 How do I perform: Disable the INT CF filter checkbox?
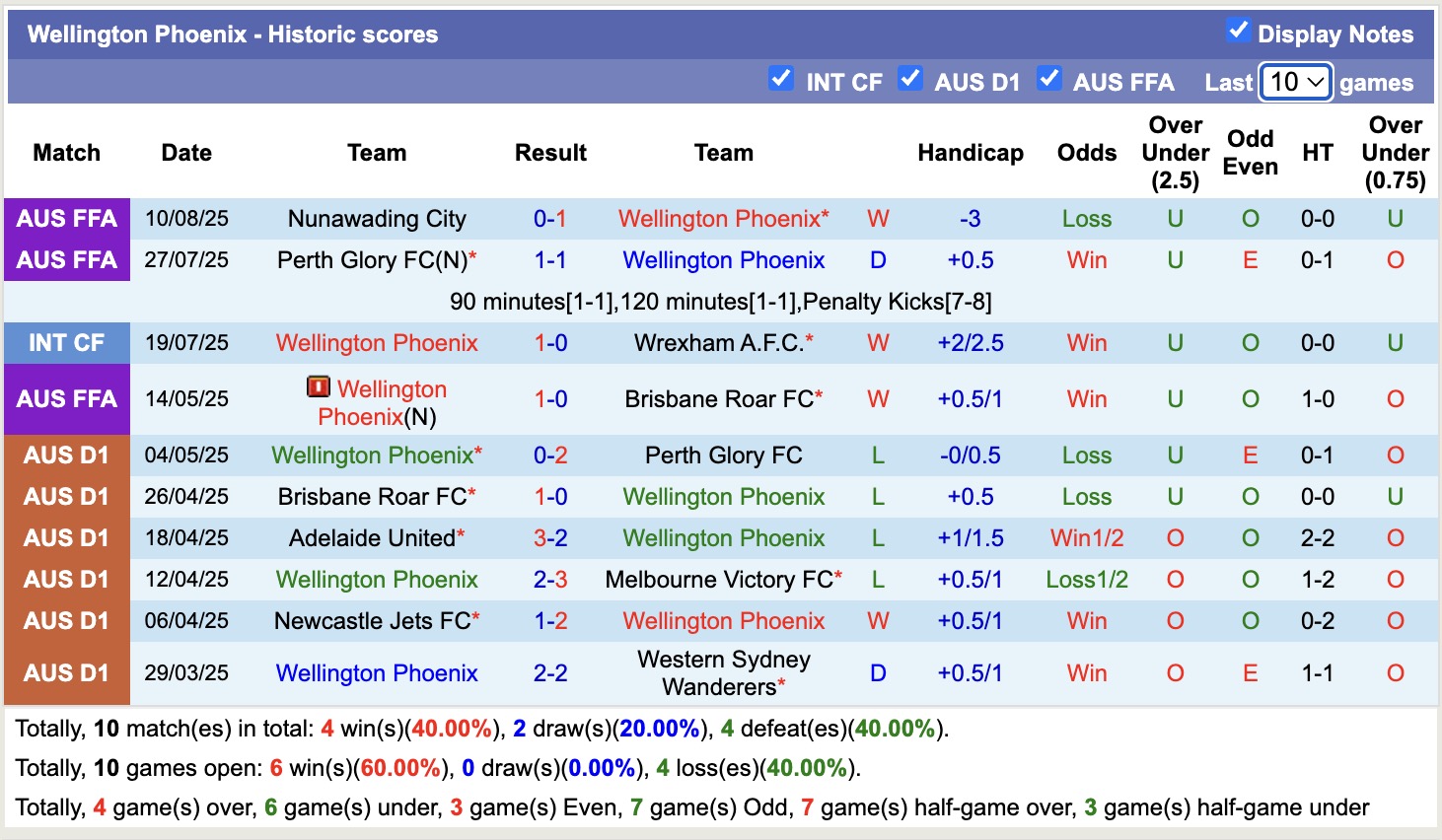click(781, 77)
